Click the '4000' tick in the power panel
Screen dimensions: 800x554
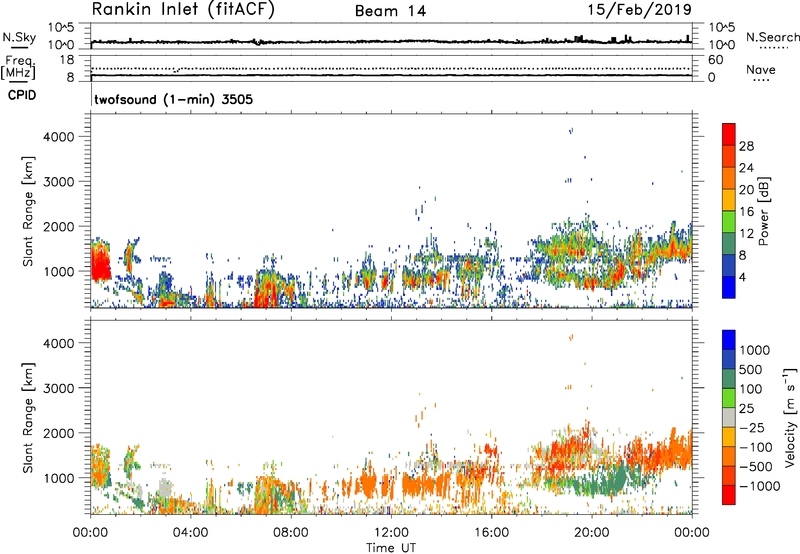point(59,137)
